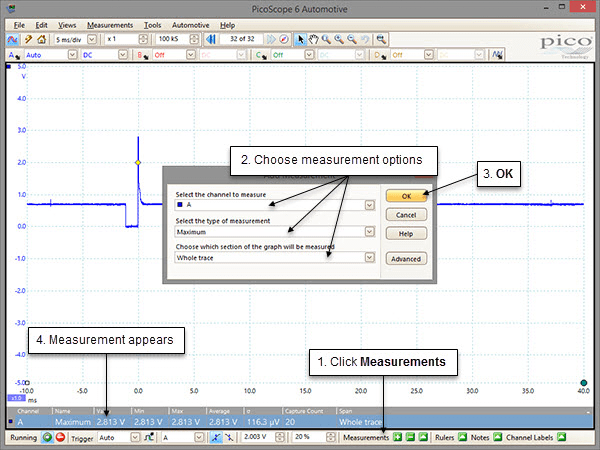Select falling edge trigger icon
The height and width of the screenshot is (450, 600).
pos(228,437)
